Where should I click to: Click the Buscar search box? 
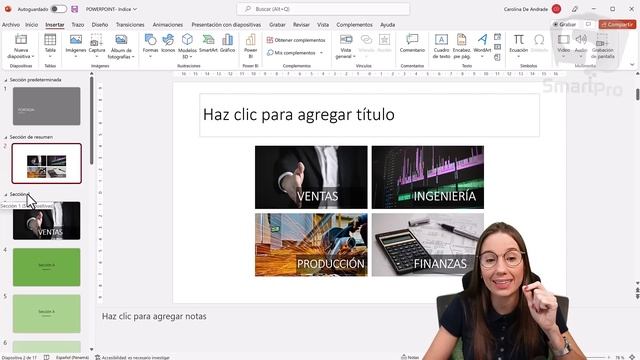click(323, 9)
